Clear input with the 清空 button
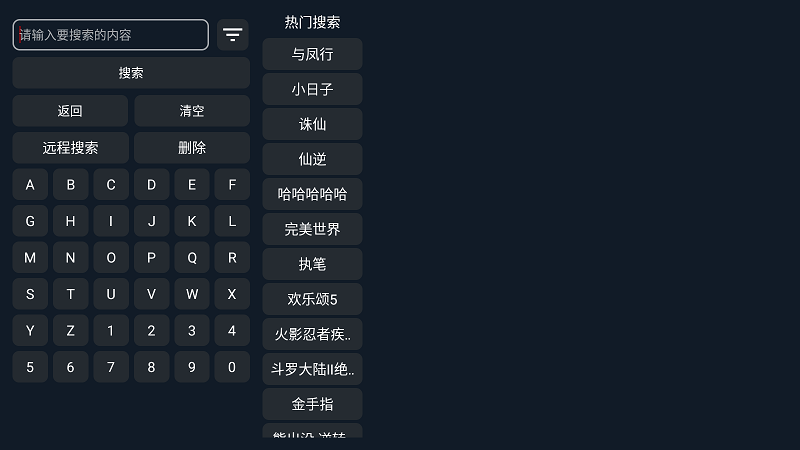Image resolution: width=800 pixels, height=450 pixels. click(x=192, y=111)
